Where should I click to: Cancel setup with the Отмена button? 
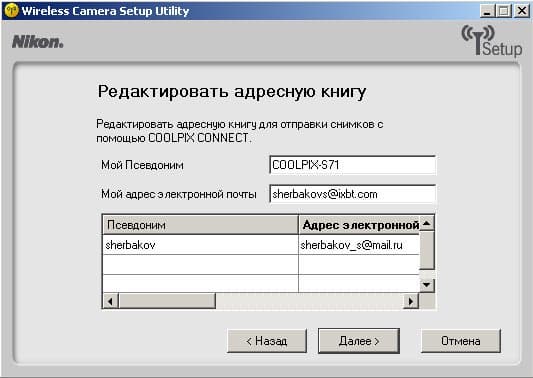(x=461, y=341)
